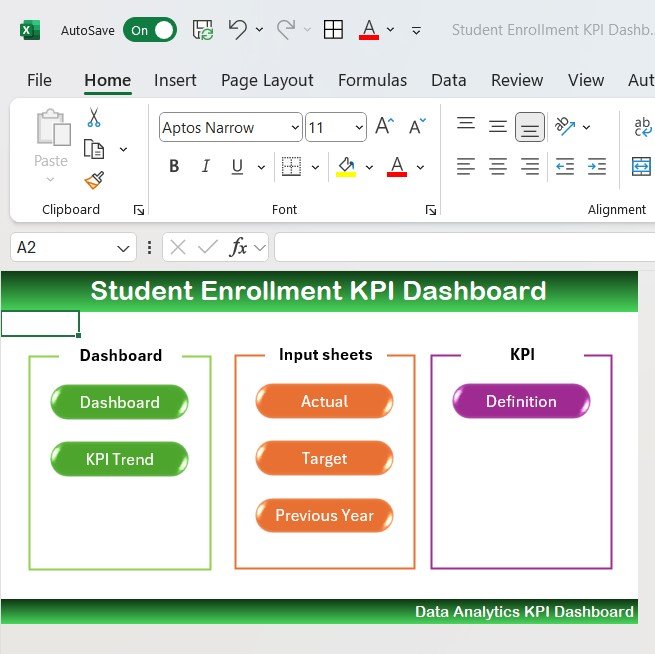Go to the Formulas tab
This screenshot has height=654, width=655.
(373, 80)
